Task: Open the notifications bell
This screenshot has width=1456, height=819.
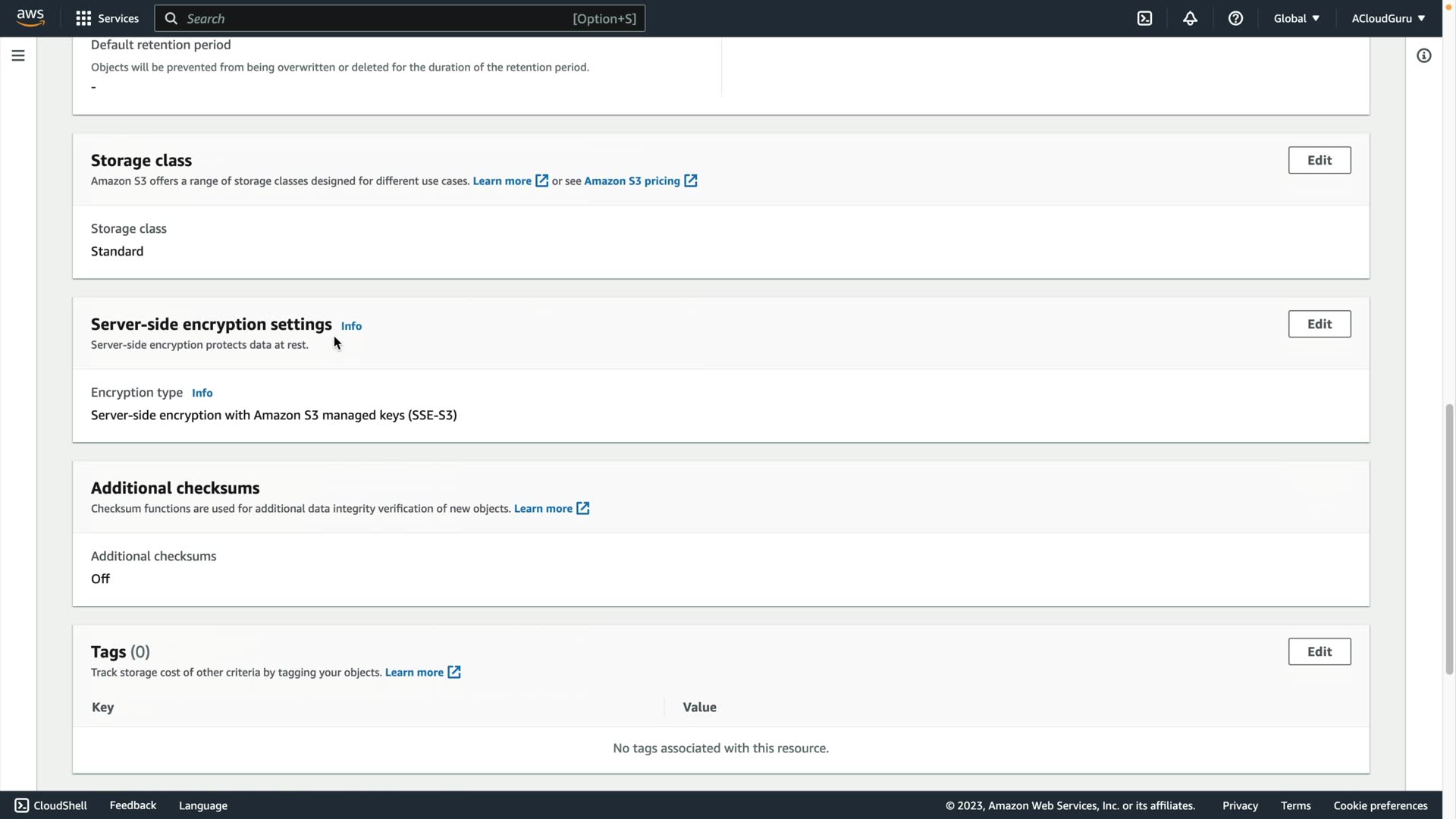Action: [x=1190, y=18]
